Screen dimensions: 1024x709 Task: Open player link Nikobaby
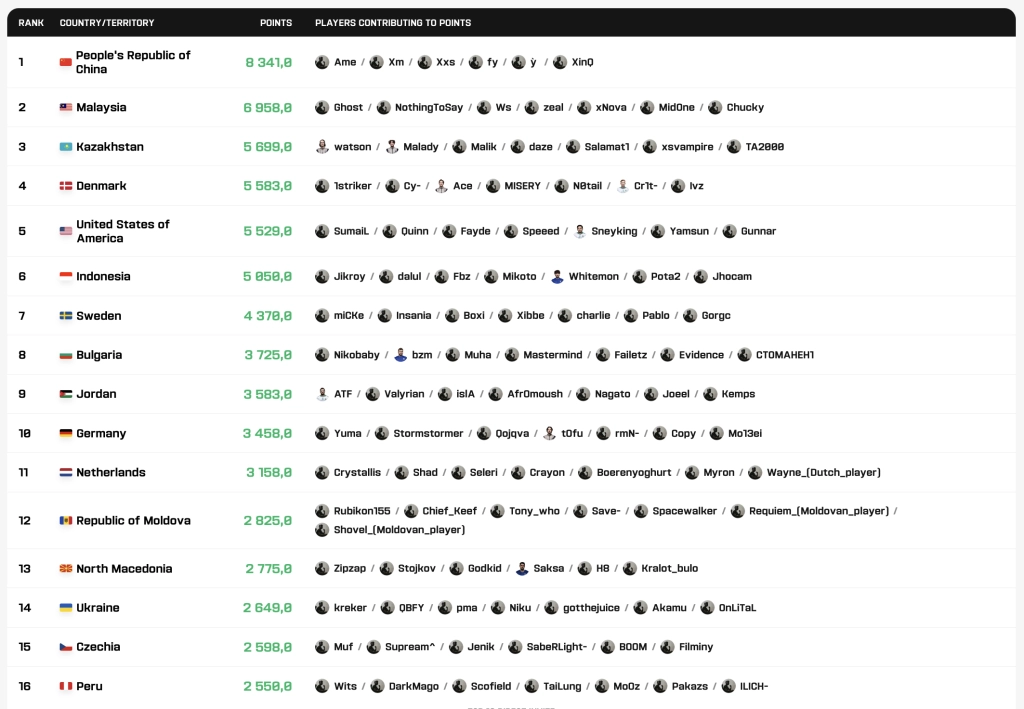[357, 355]
